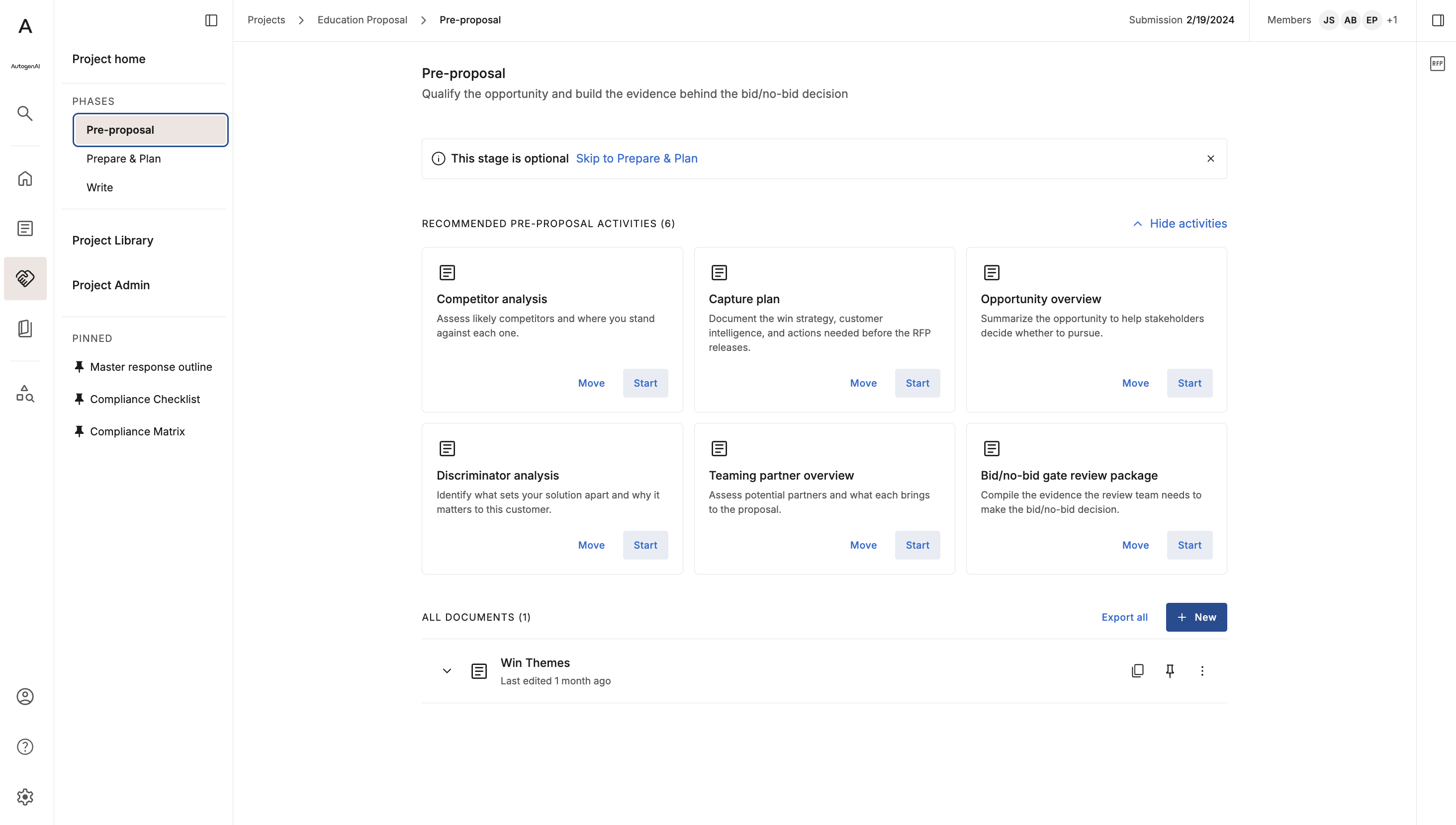Open the library copies icon in rail
The image size is (1456, 825).
pos(25,329)
